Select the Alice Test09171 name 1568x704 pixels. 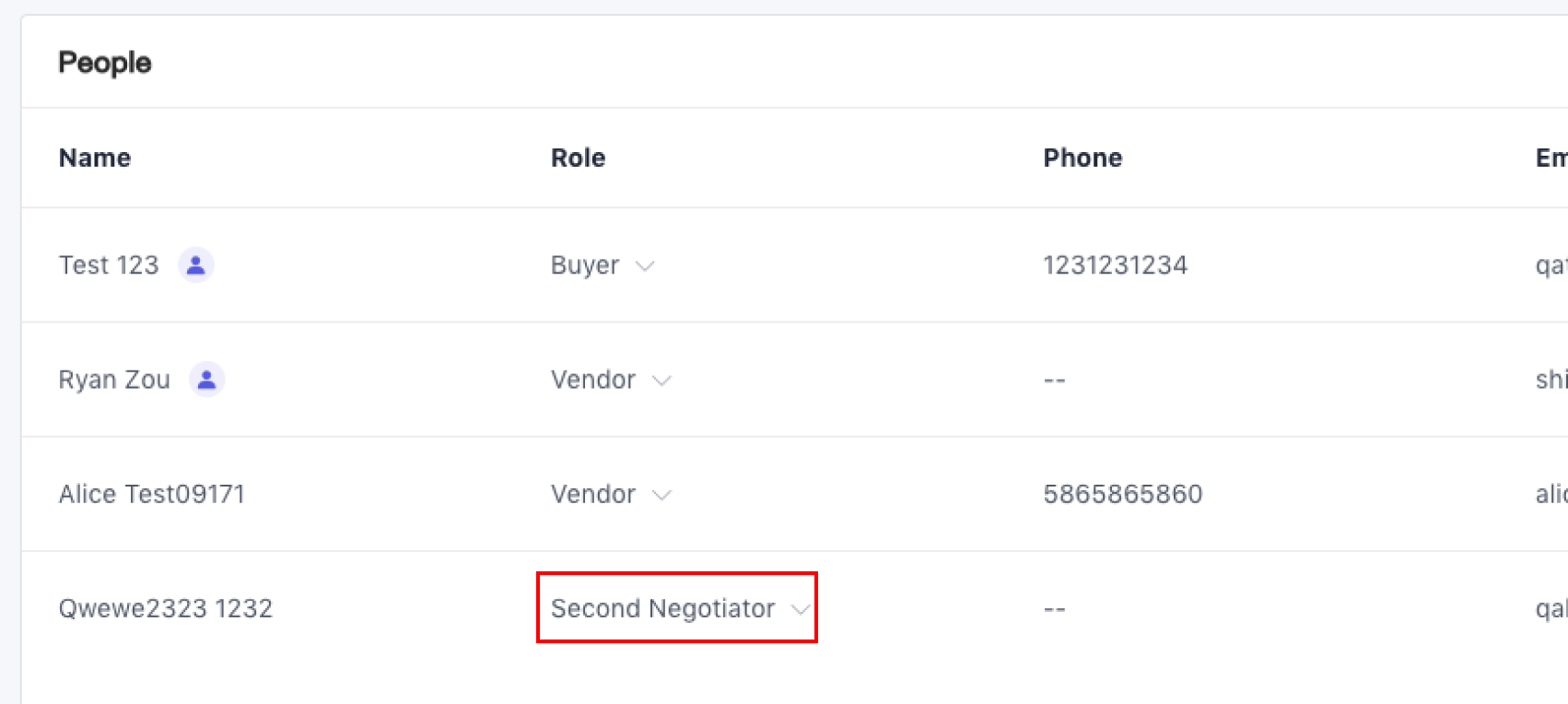152,494
